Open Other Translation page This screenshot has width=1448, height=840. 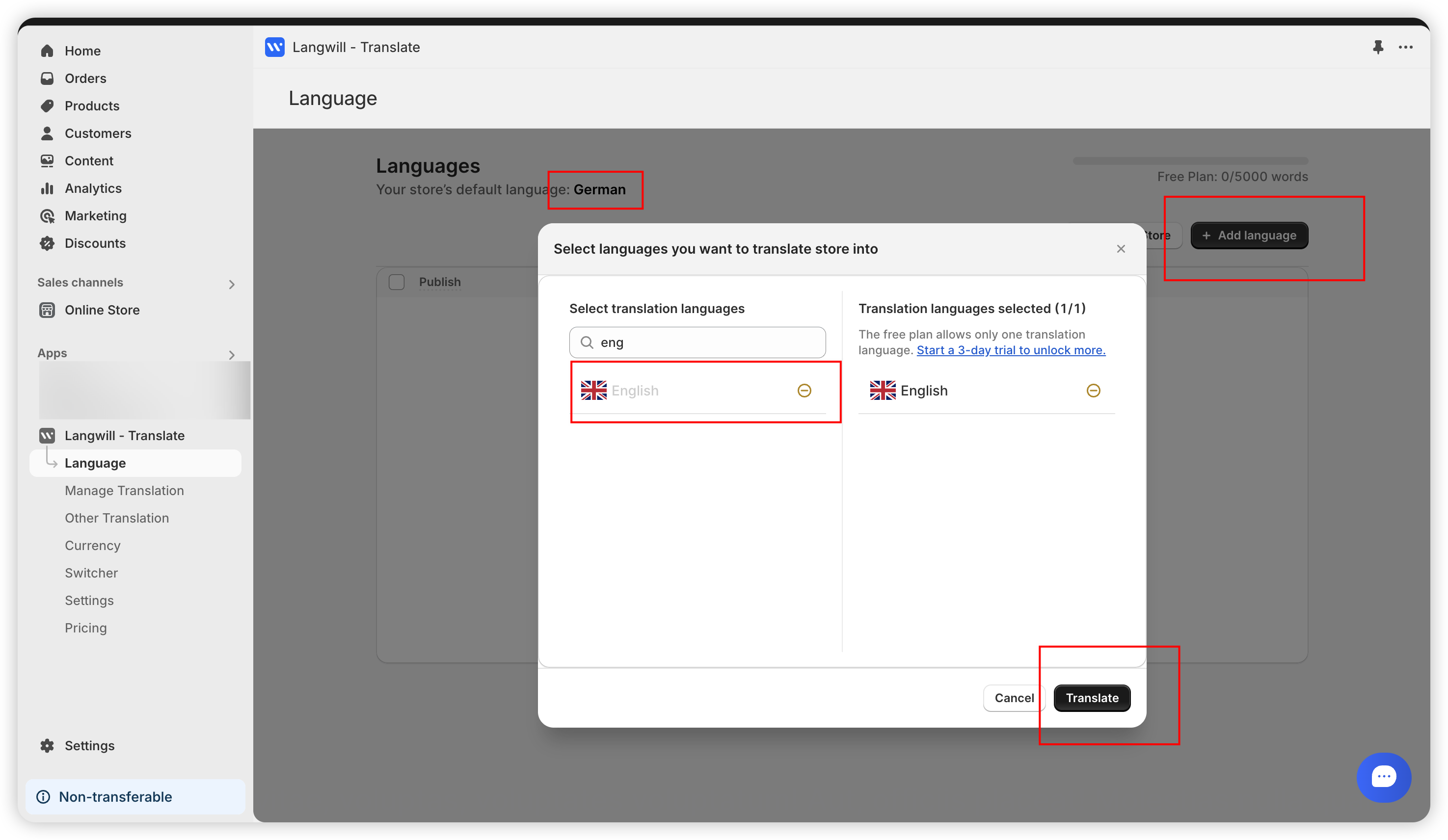117,518
